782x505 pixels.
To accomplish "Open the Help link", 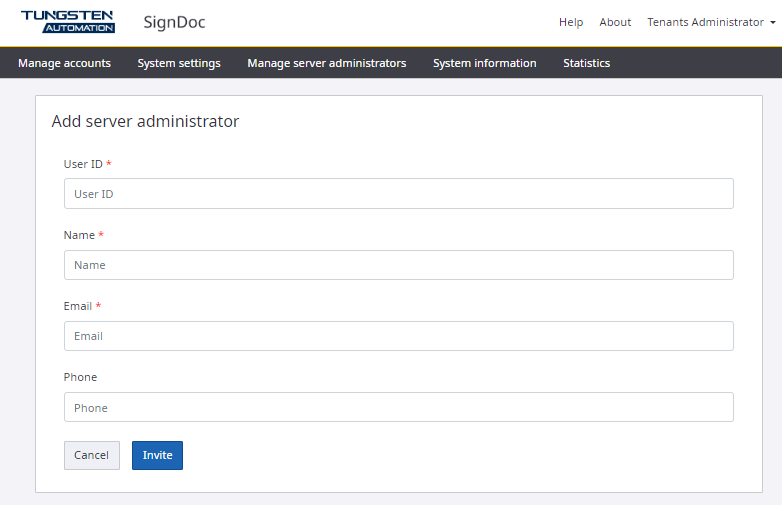I will (571, 22).
